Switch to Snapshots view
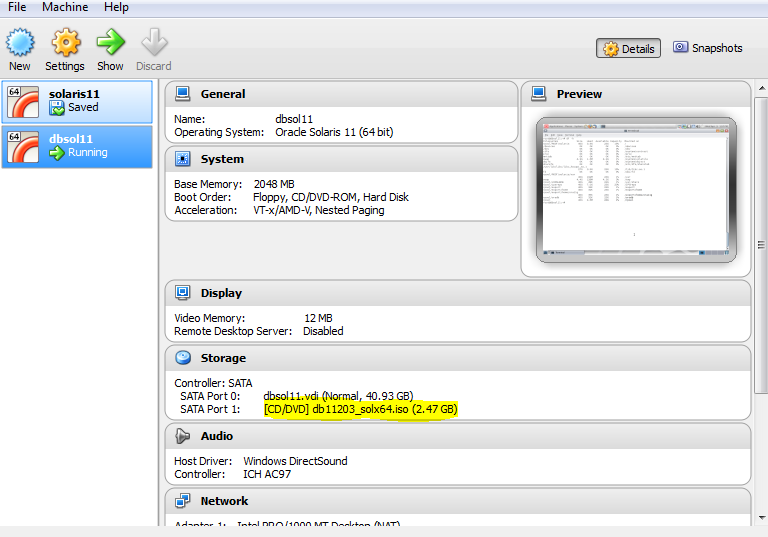 [x=708, y=48]
